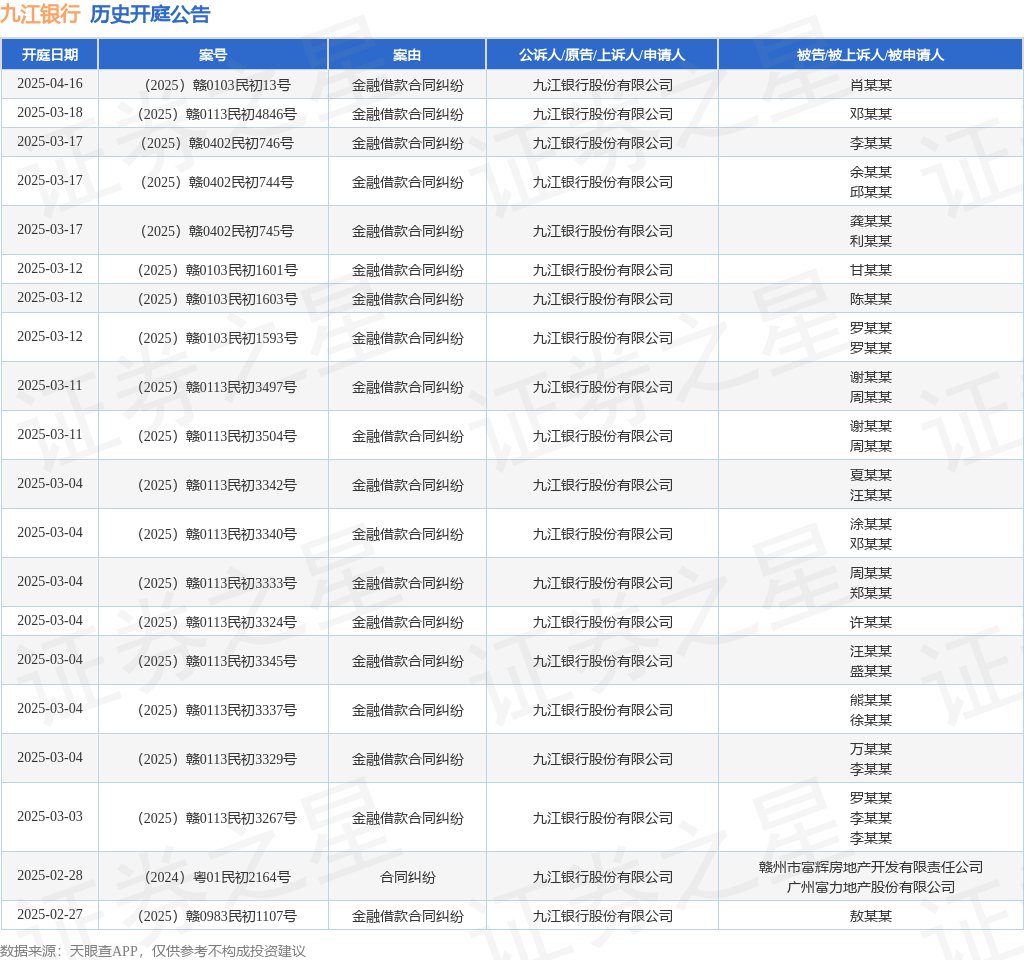Screen dimensions: 1024x960
Task: Click defendant name 余某某
Action: [x=871, y=172]
